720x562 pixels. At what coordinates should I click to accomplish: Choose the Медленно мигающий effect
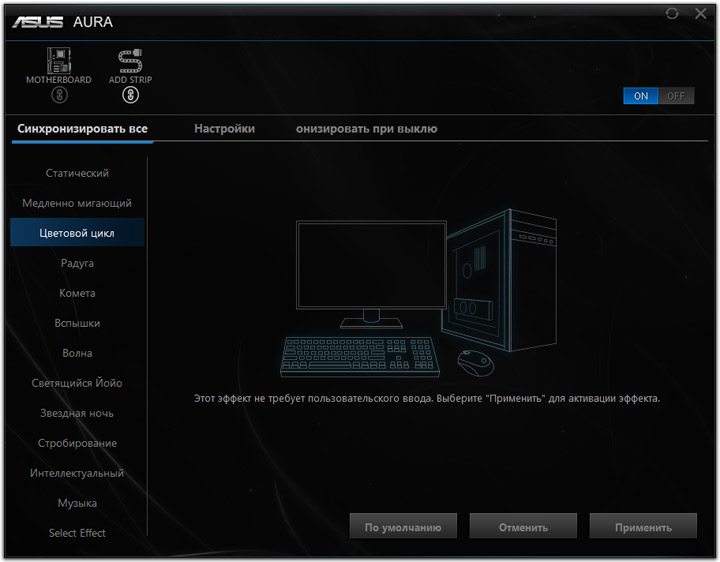click(x=77, y=203)
